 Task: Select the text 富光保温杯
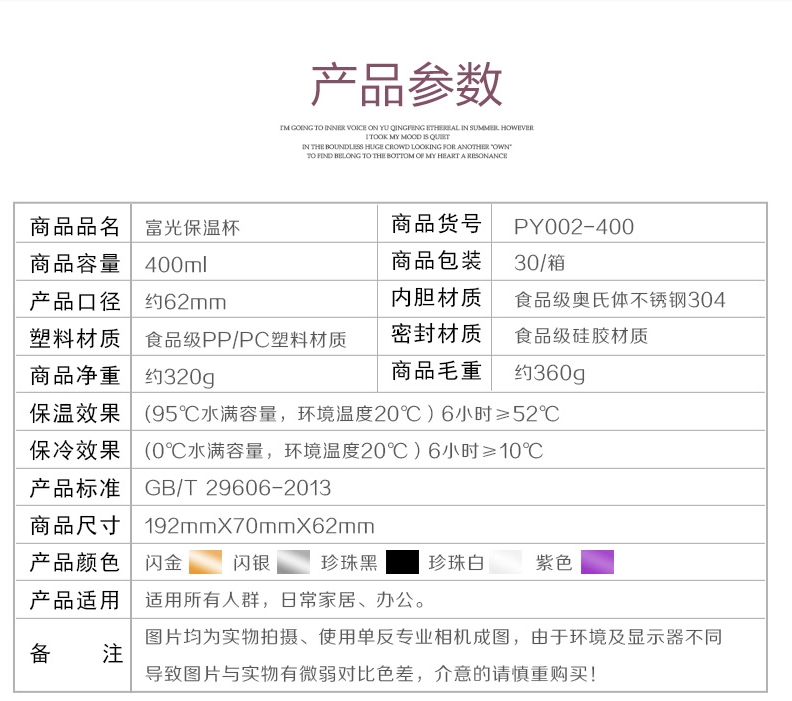click(192, 228)
